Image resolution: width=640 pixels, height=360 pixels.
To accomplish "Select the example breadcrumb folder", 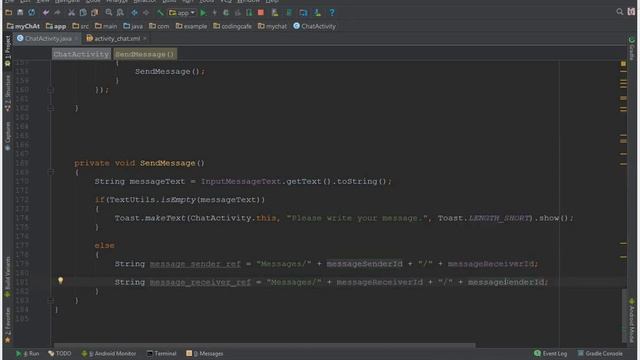I will (191, 26).
